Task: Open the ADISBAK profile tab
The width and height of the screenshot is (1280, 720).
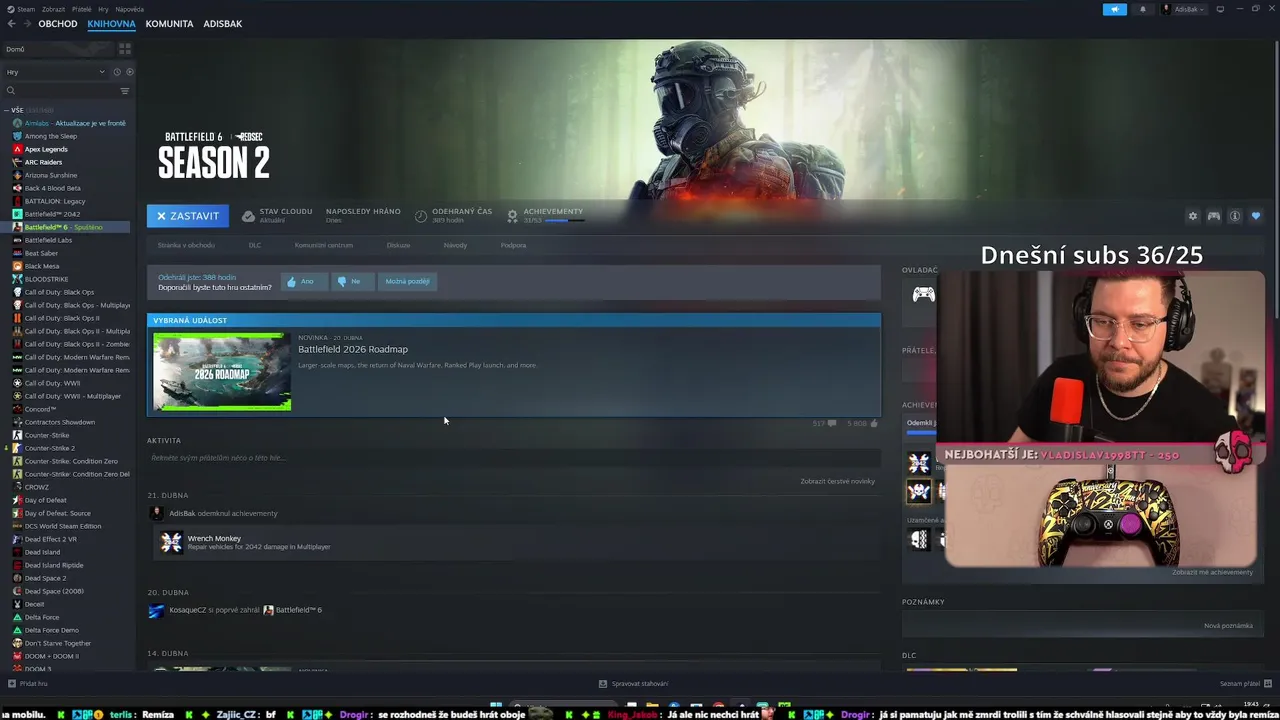Action: [x=222, y=23]
